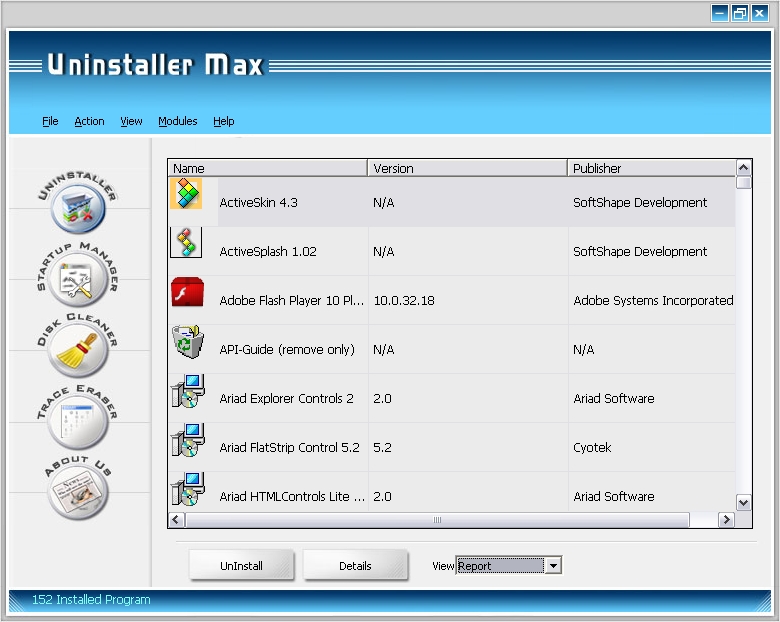Sort list by Publisher column header
Image resolution: width=780 pixels, height=622 pixels.
(651, 168)
